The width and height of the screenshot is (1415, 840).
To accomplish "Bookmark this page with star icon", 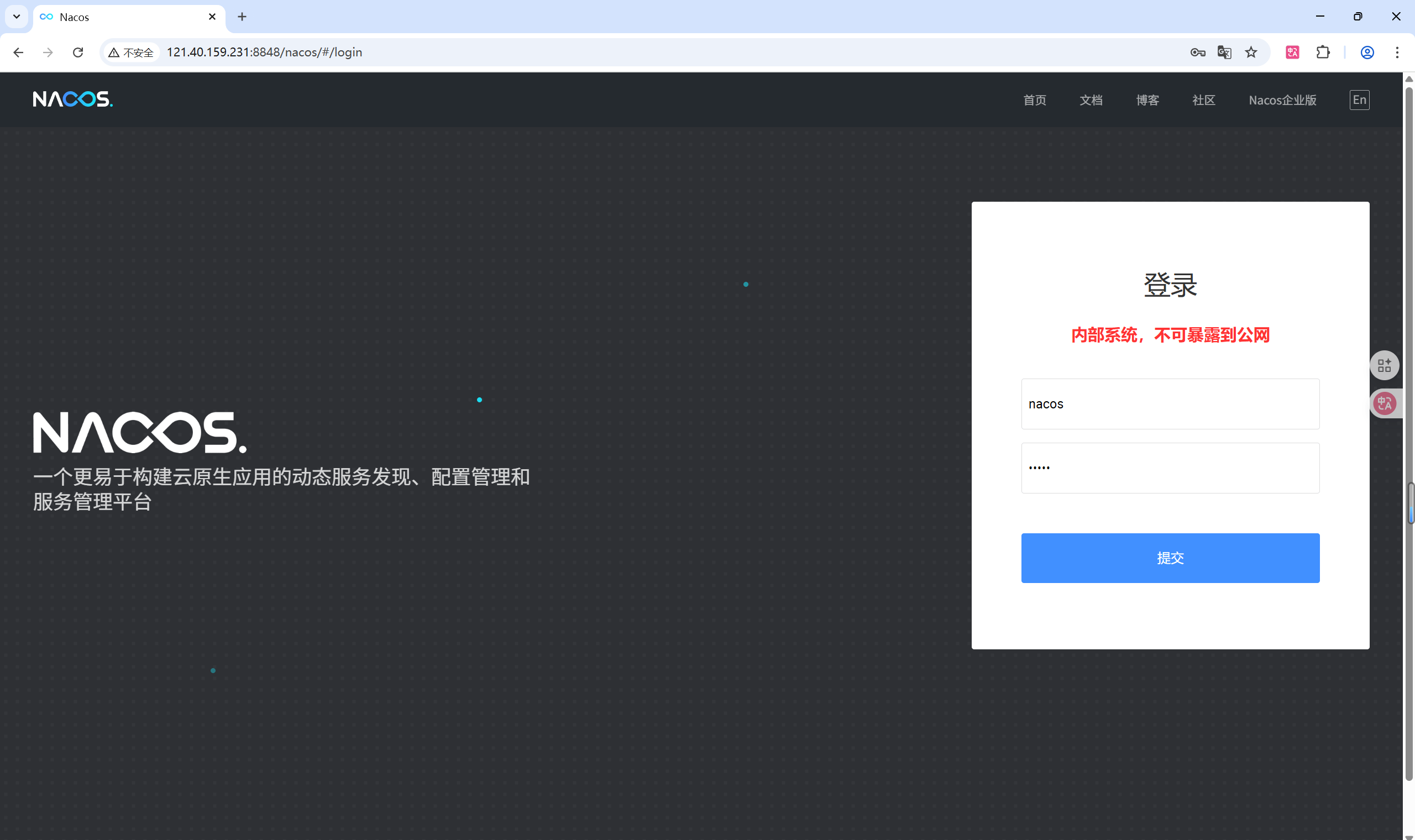I will [1251, 53].
